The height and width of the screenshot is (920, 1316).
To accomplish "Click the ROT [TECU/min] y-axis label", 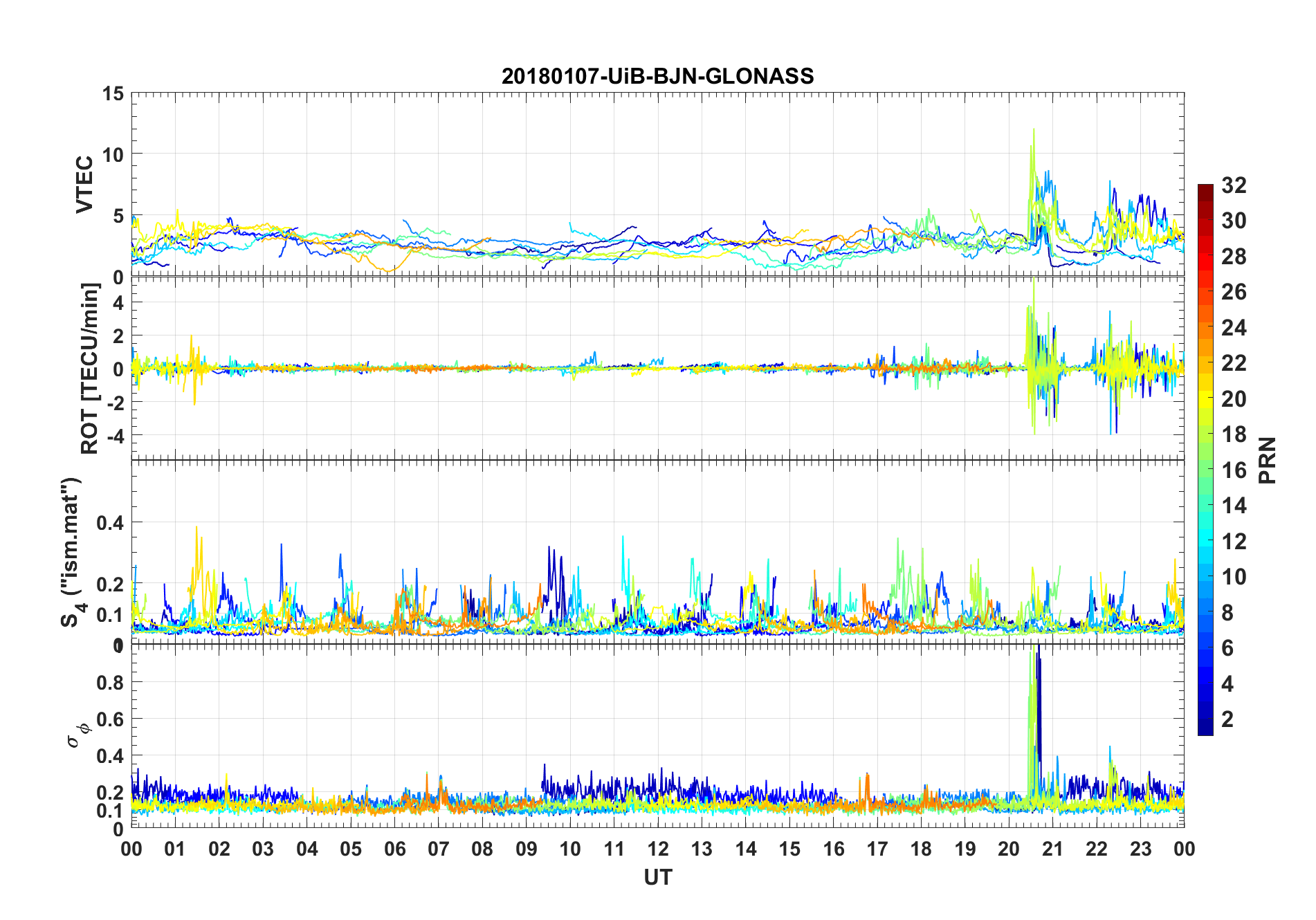I will point(89,368).
